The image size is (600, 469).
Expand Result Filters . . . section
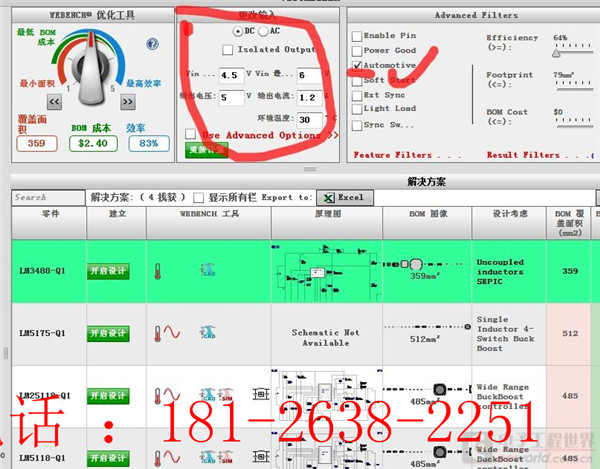[540, 155]
